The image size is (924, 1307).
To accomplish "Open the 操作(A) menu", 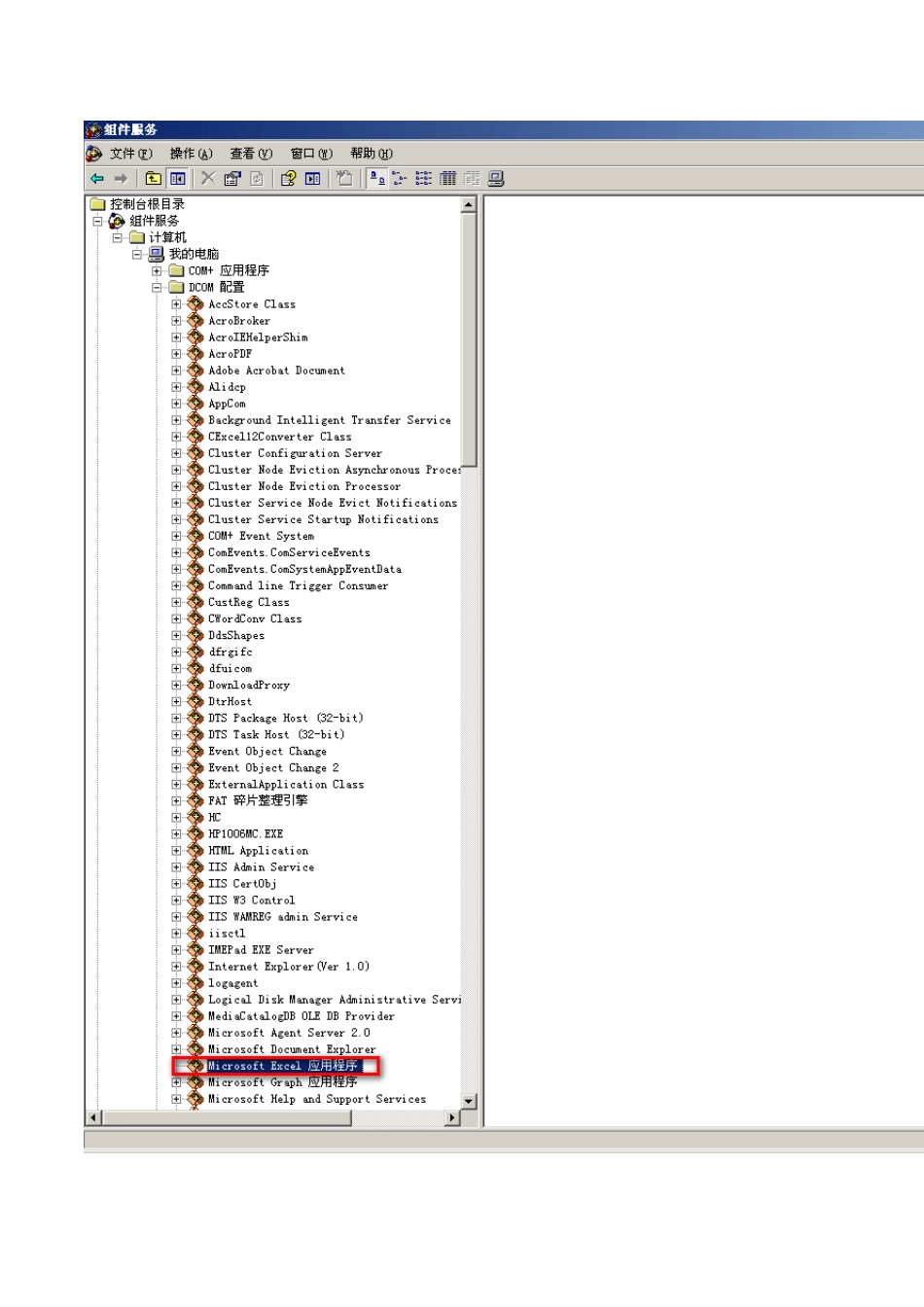I will point(191,154).
